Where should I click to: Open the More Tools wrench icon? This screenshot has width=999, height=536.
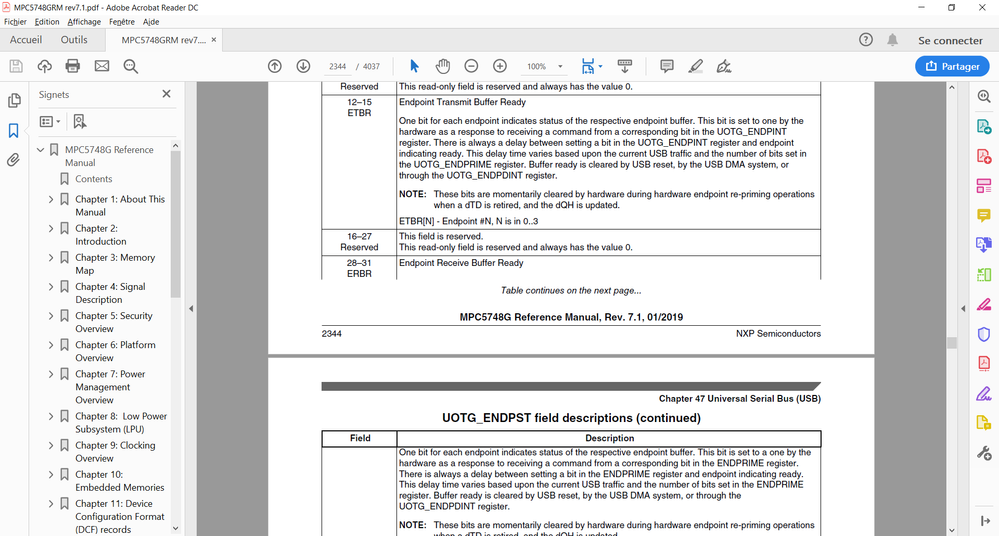point(984,453)
